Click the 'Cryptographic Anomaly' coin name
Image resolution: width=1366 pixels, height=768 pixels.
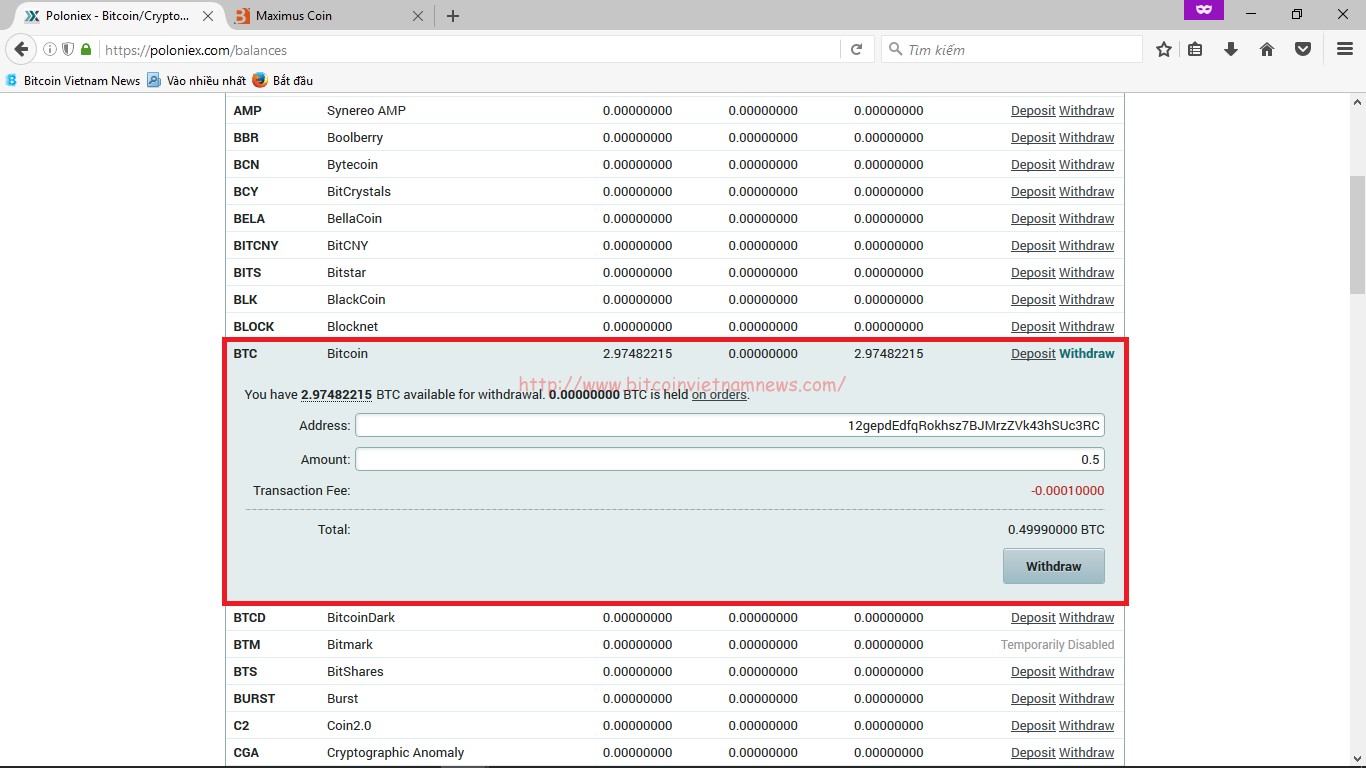click(395, 752)
